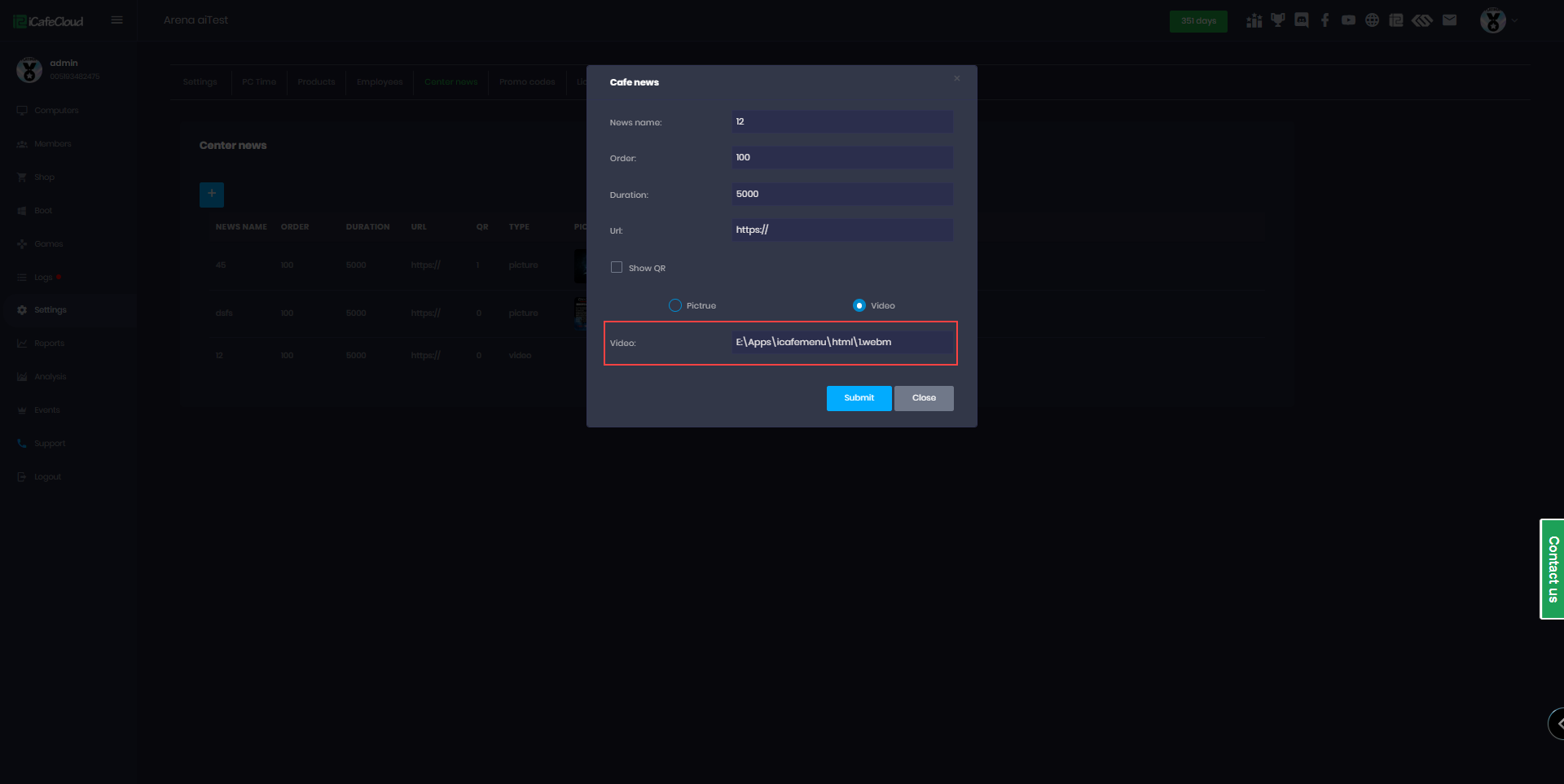Screen dimensions: 1564x784
Task: Select the Pictrue radio option
Action: (x=675, y=305)
